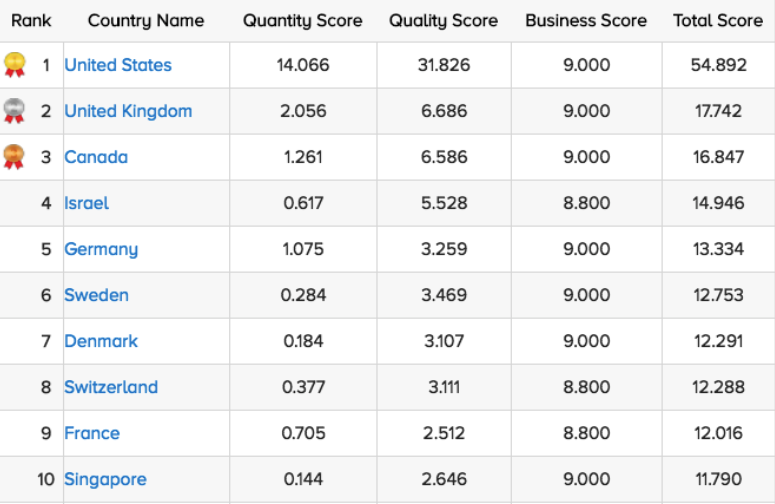Open the United Kingdom country link

(128, 111)
